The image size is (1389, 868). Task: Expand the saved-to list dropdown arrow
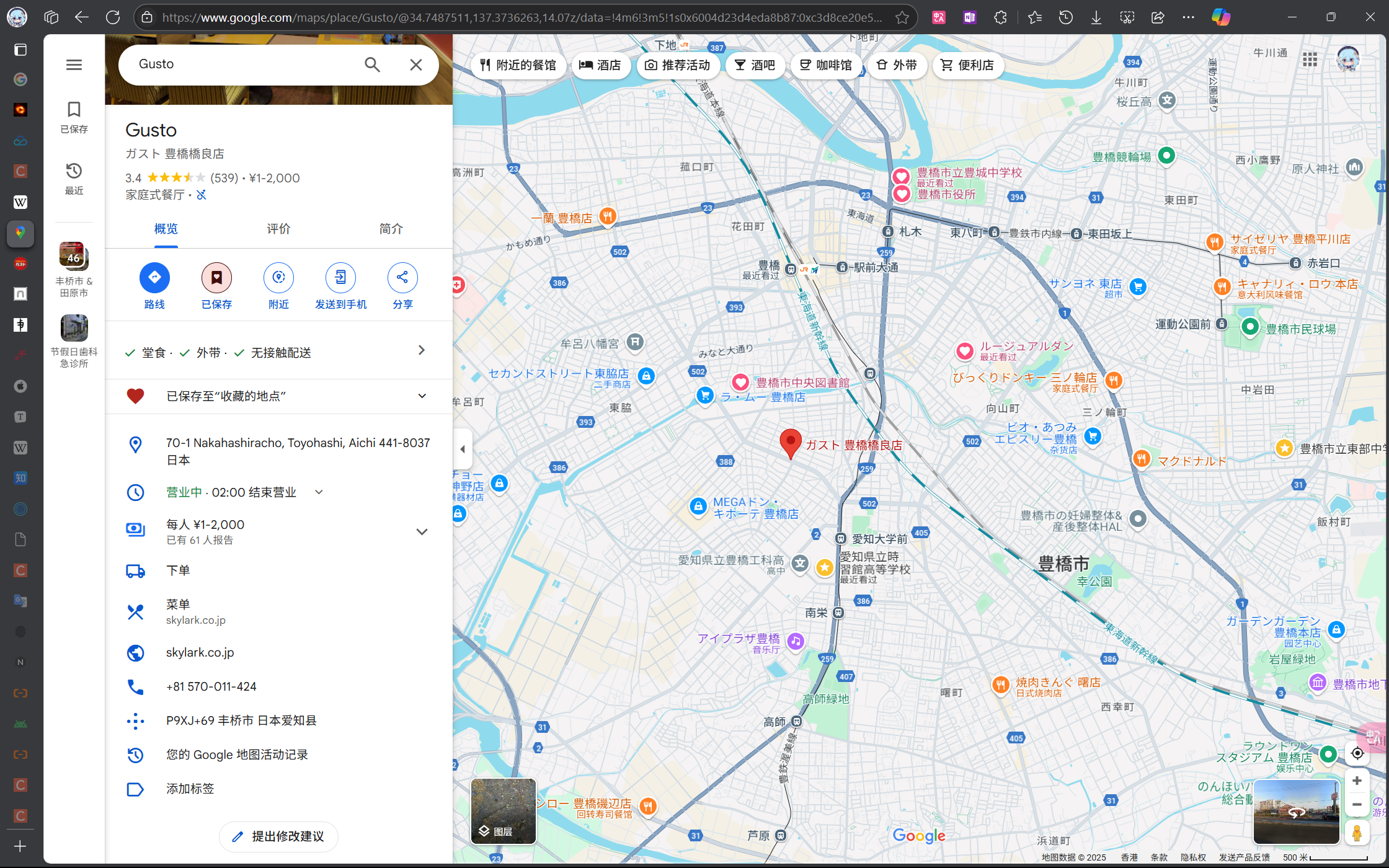422,396
